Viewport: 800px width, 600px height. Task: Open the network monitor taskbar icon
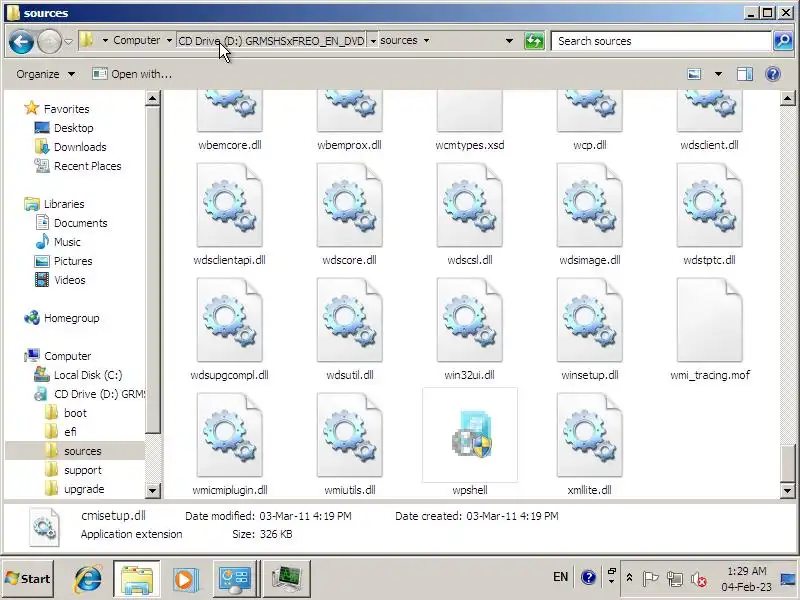(x=287, y=579)
